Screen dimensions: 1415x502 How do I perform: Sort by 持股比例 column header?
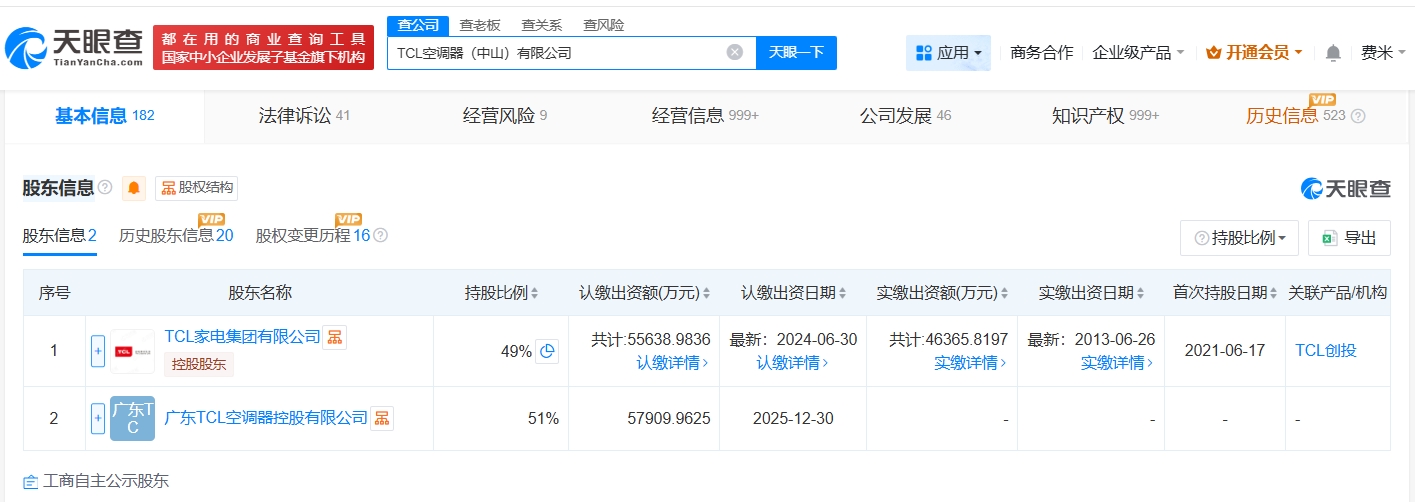[x=501, y=293]
